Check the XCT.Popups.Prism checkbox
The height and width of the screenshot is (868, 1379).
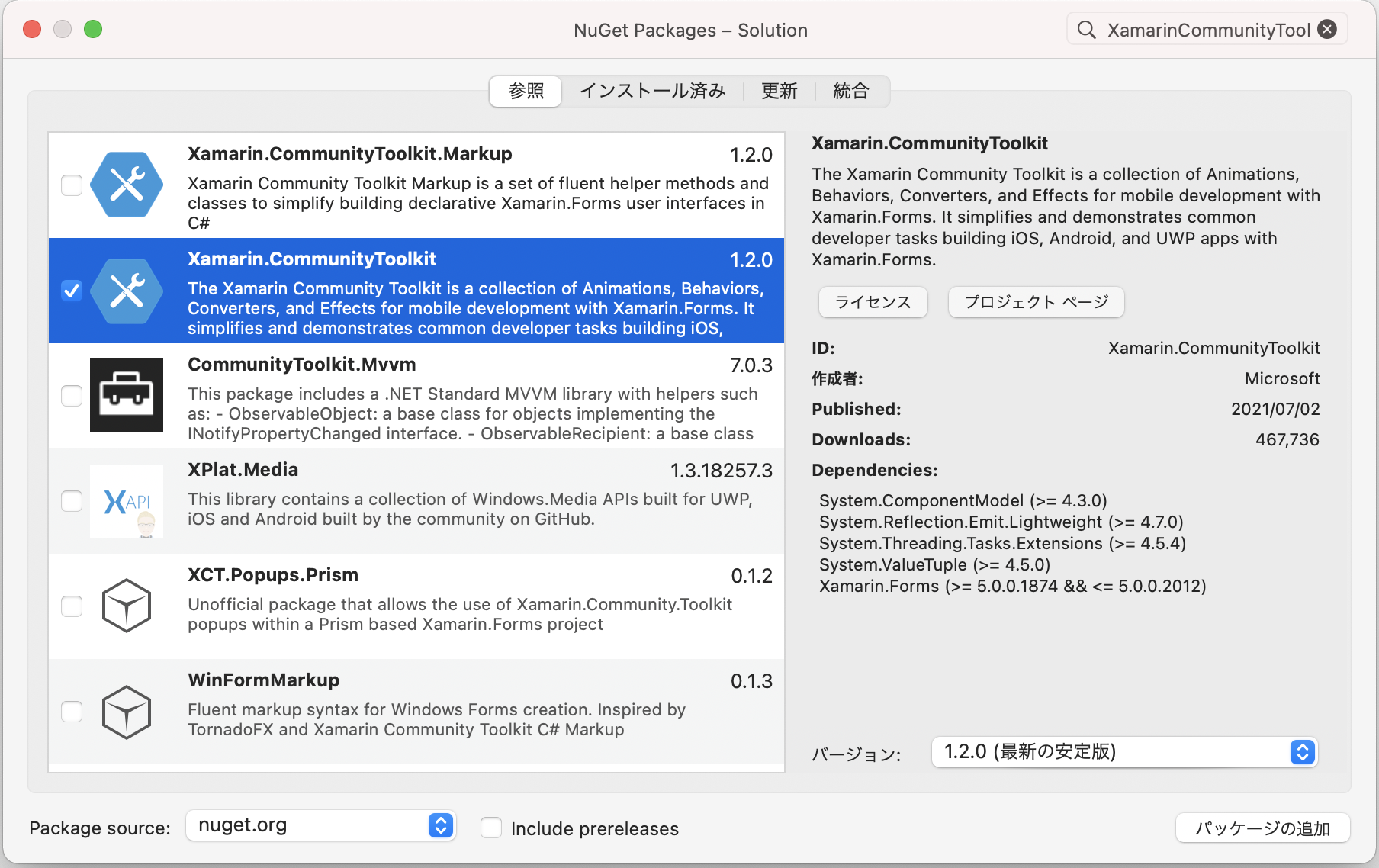72,606
